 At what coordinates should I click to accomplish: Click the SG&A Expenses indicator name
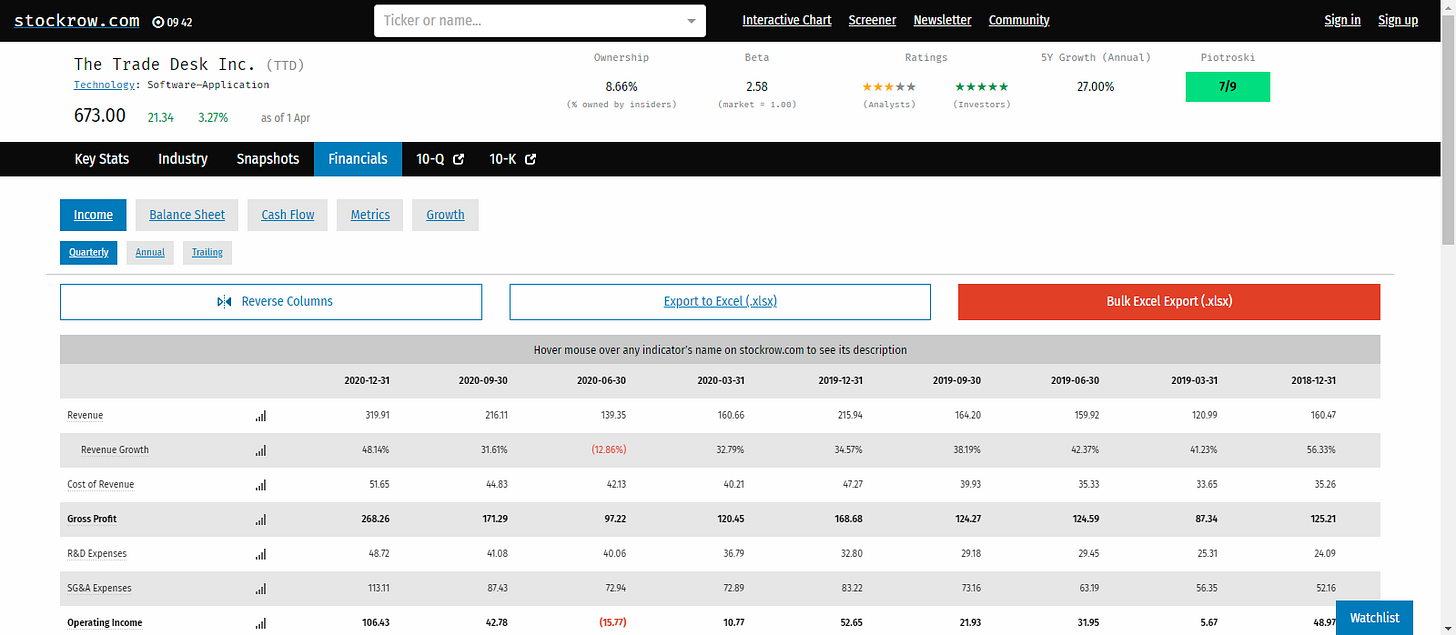click(99, 589)
